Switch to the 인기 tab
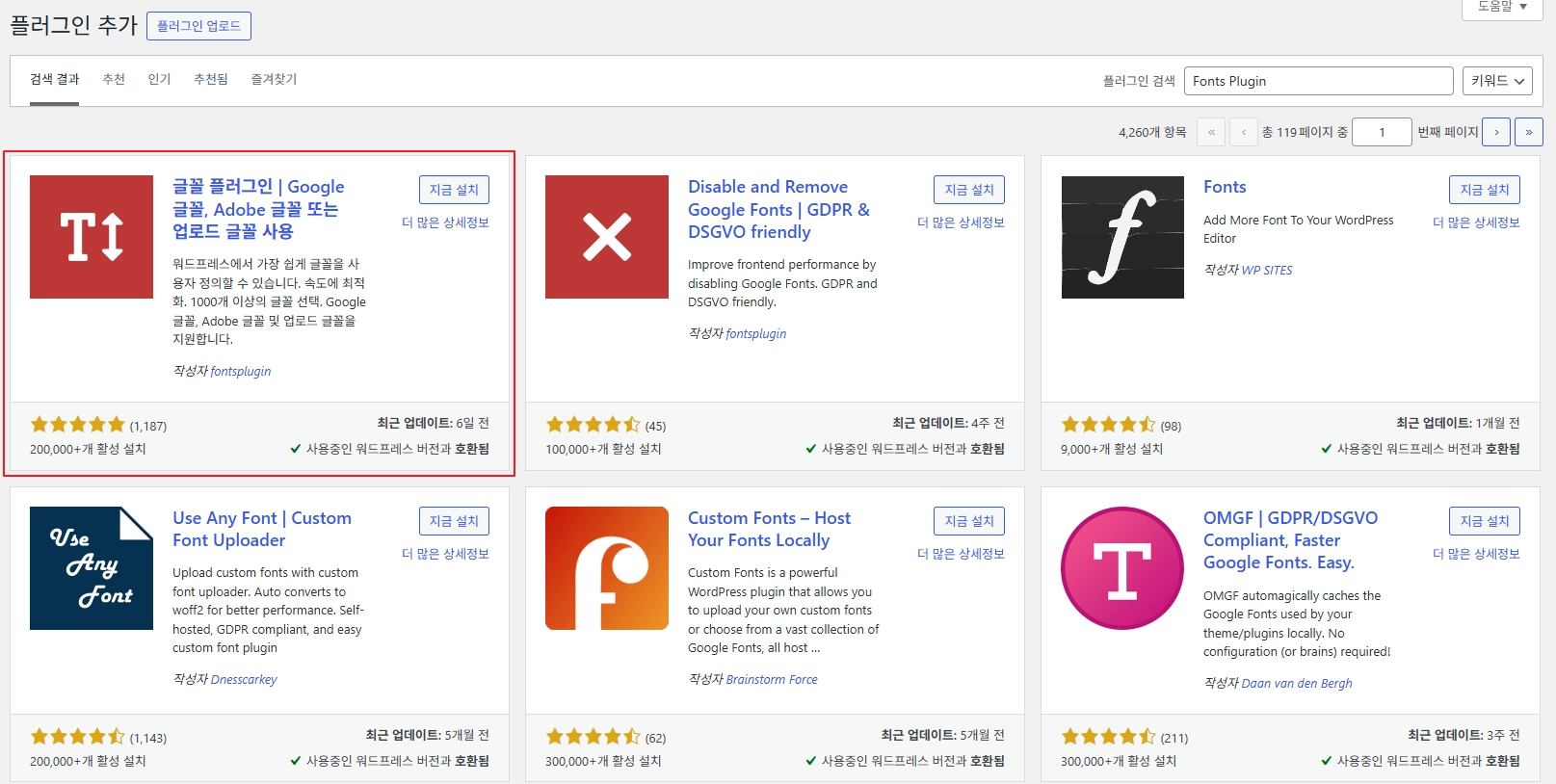This screenshot has width=1556, height=784. click(x=159, y=79)
